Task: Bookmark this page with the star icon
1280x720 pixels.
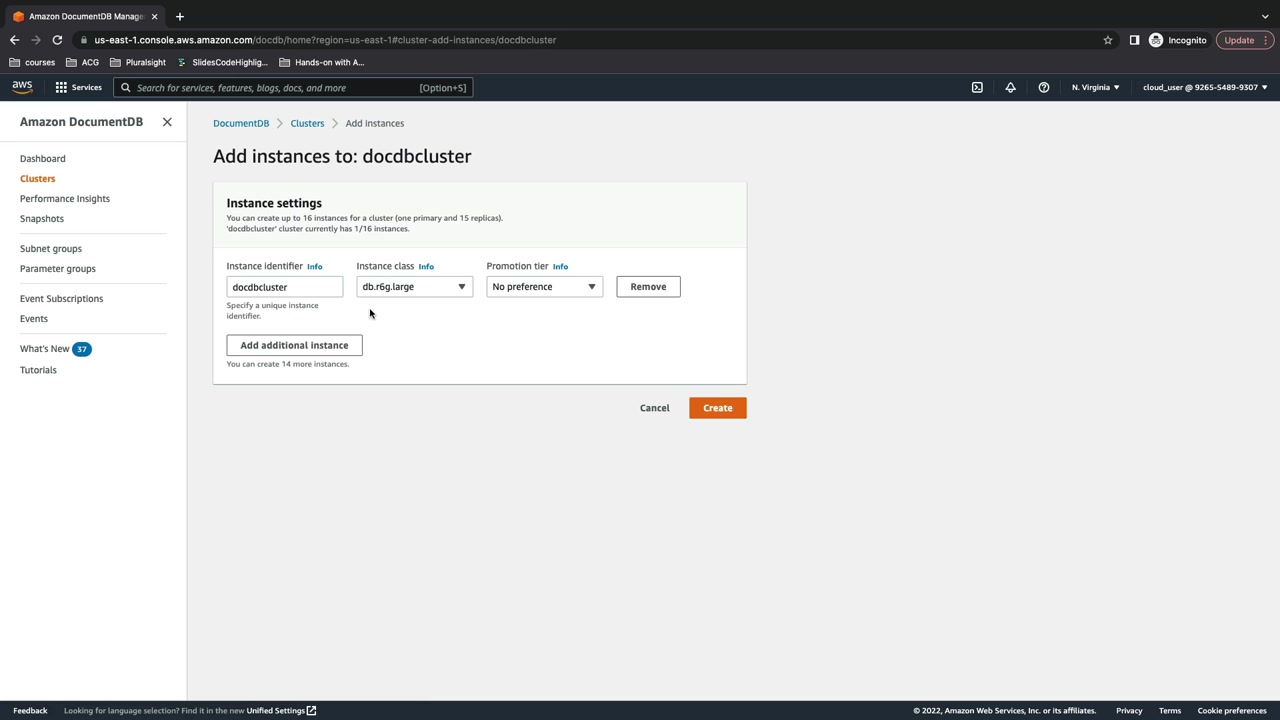Action: [1108, 40]
